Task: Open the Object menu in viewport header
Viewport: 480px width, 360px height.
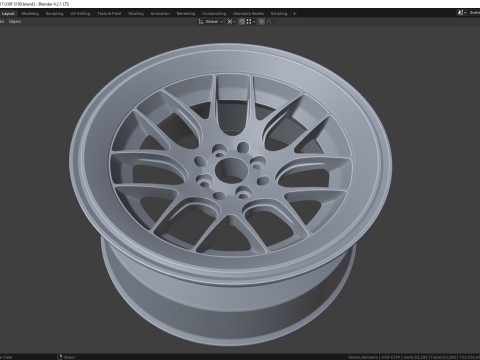Action: [x=15, y=22]
